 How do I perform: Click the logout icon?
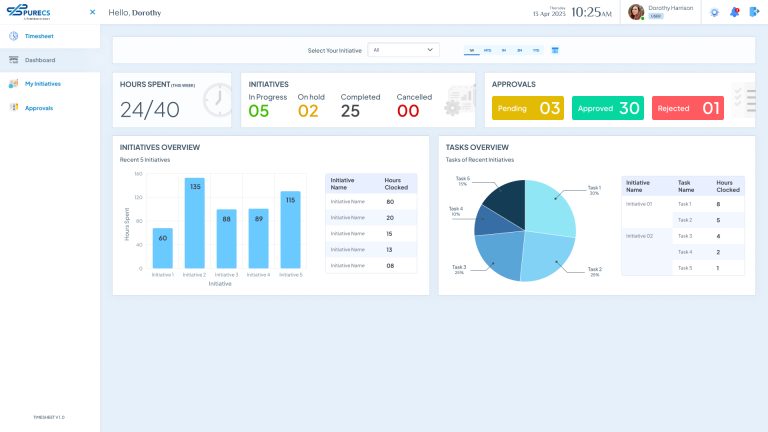coord(753,12)
